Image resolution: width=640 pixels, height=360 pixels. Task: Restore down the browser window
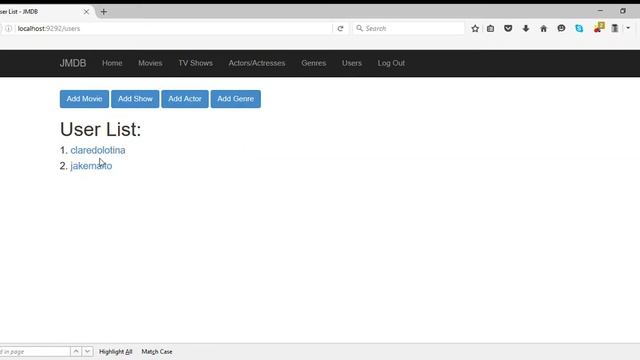622,11
